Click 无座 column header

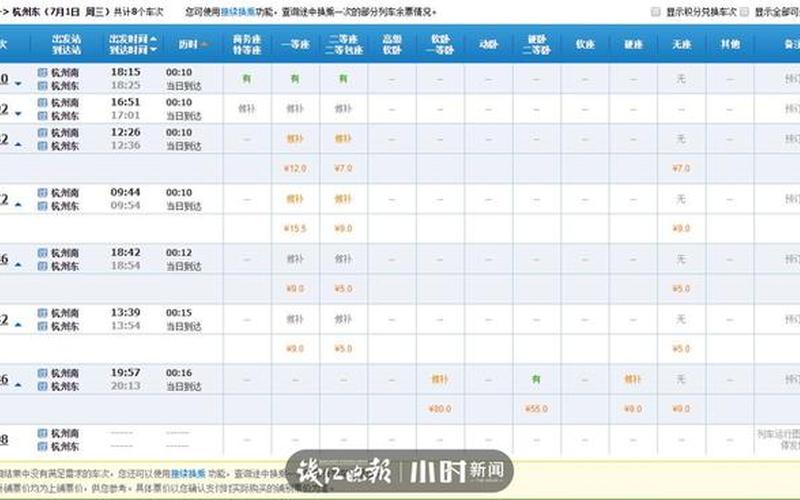(x=681, y=44)
